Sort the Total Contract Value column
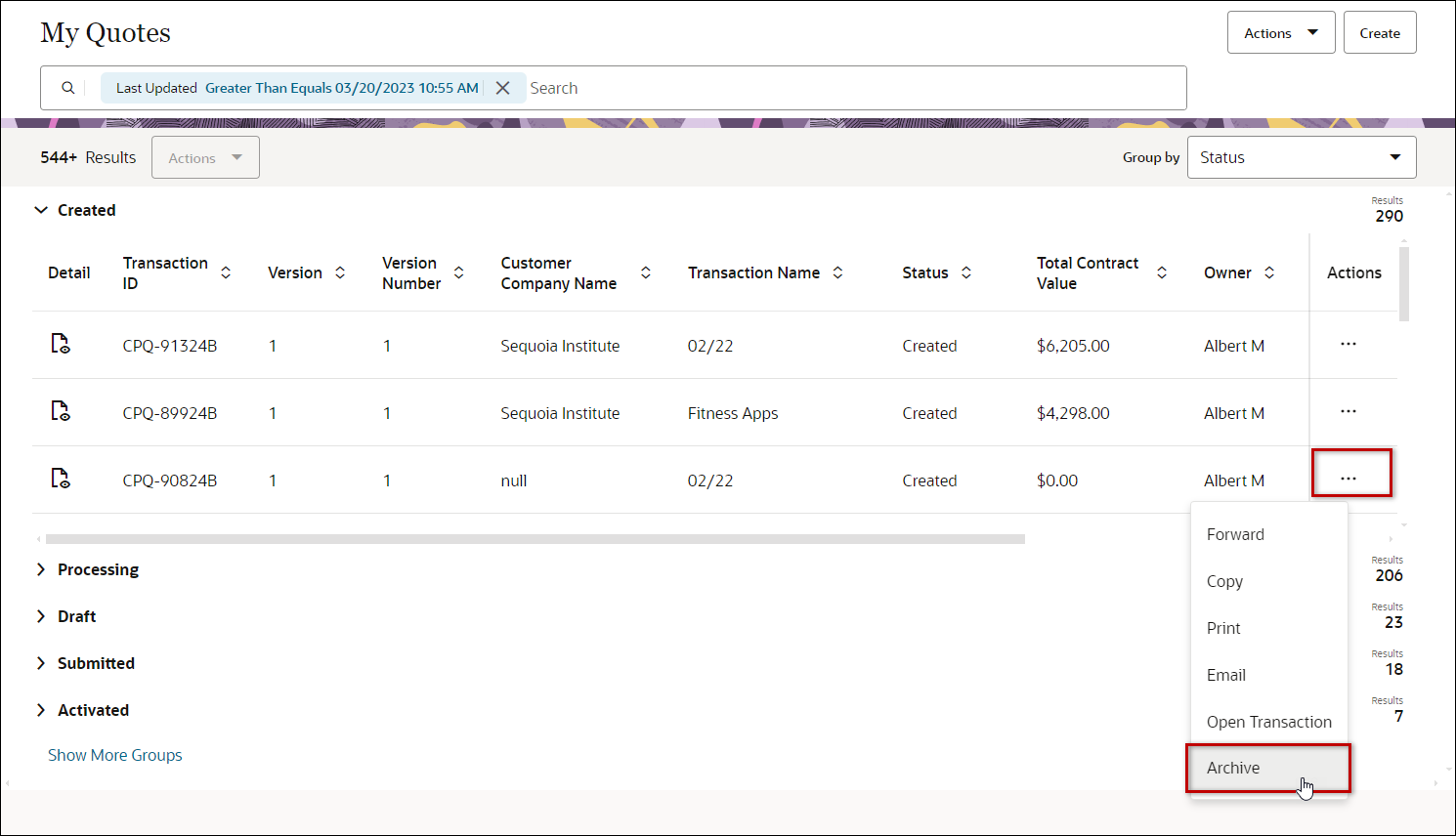This screenshot has width=1456, height=836. 1162,272
